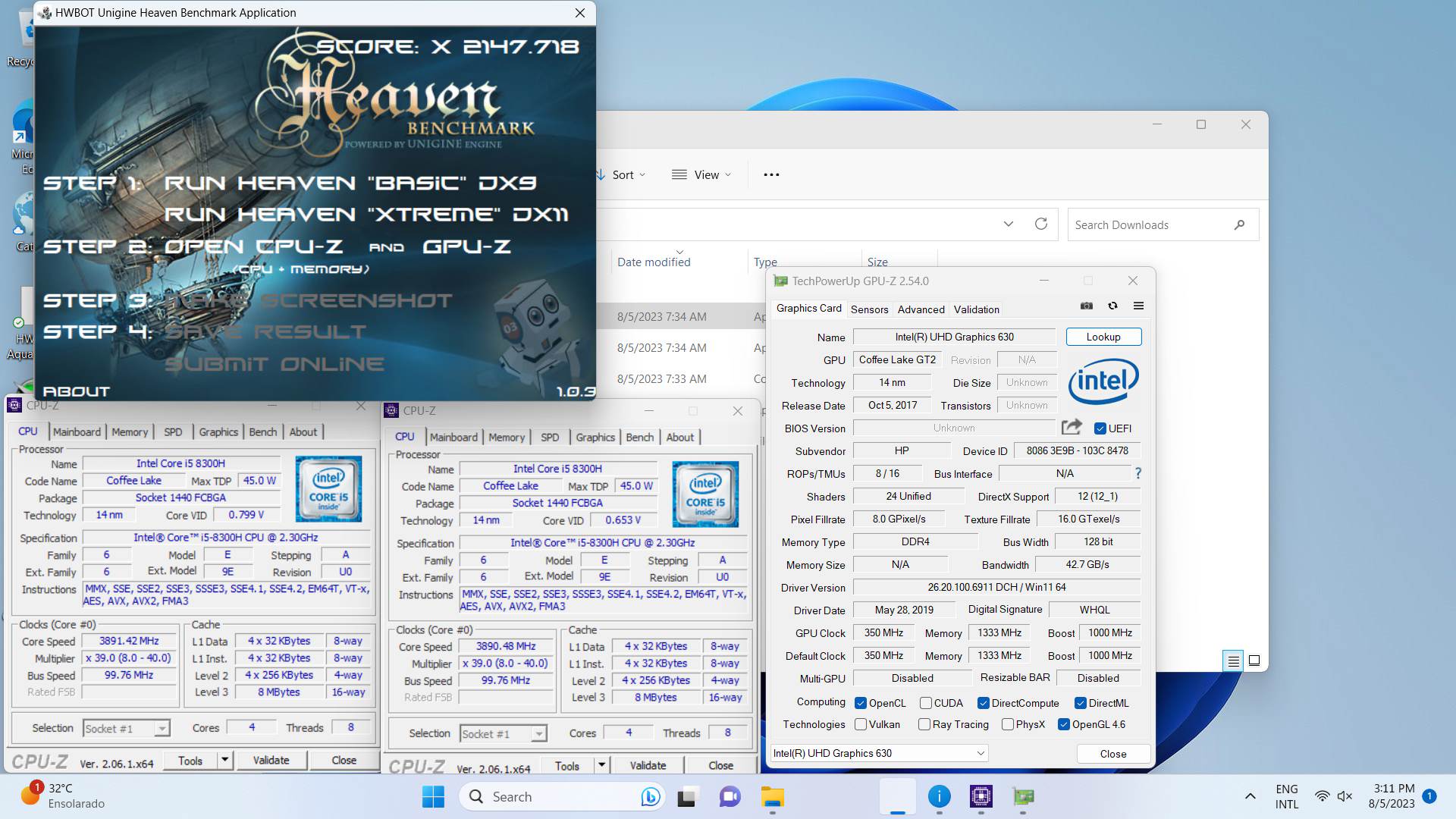Screen dimensions: 1456x819
Task: Open the About tab in left CPU-Z
Action: (303, 432)
